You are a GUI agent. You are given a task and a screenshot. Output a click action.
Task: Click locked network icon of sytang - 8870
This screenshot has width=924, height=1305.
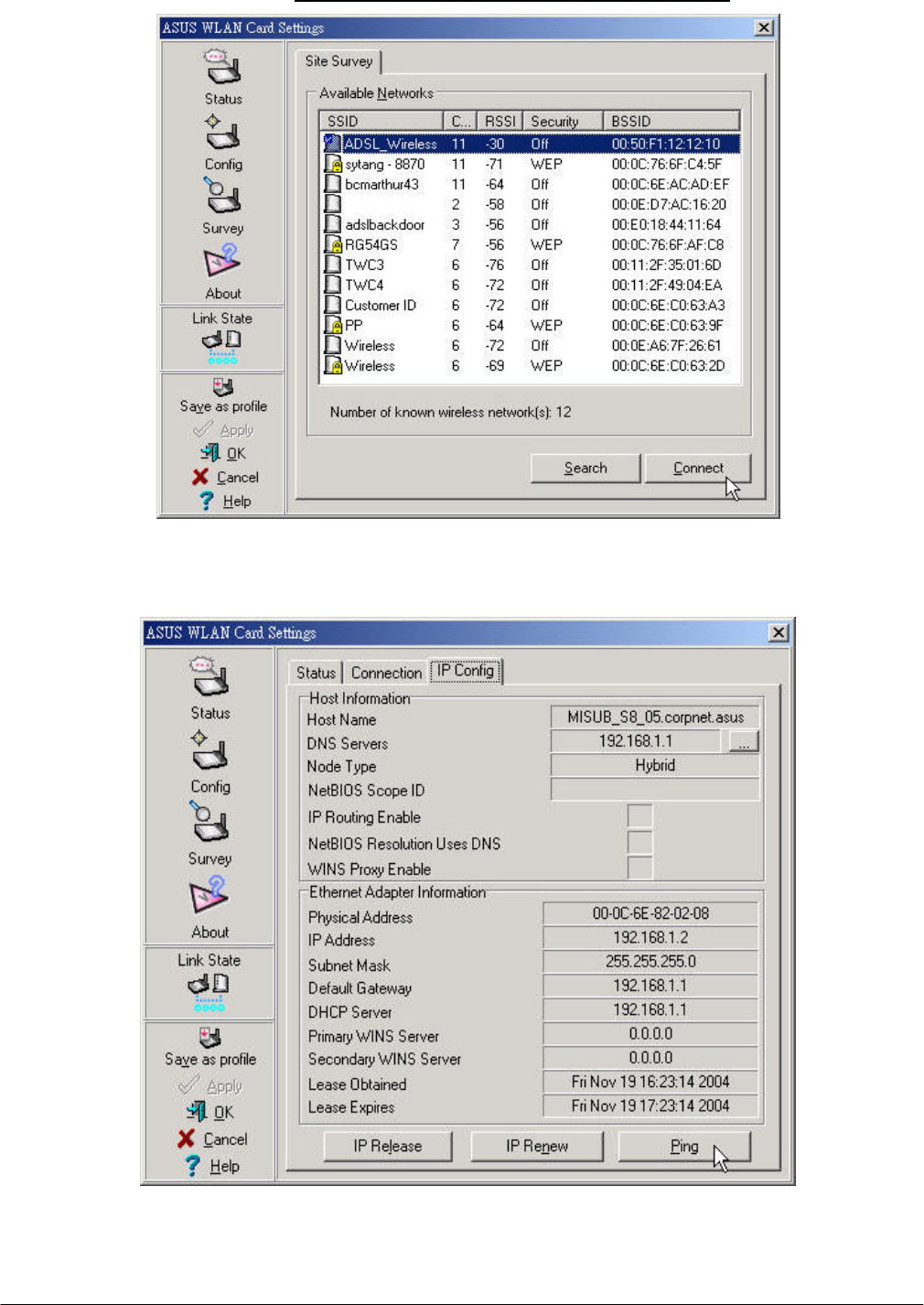333,164
